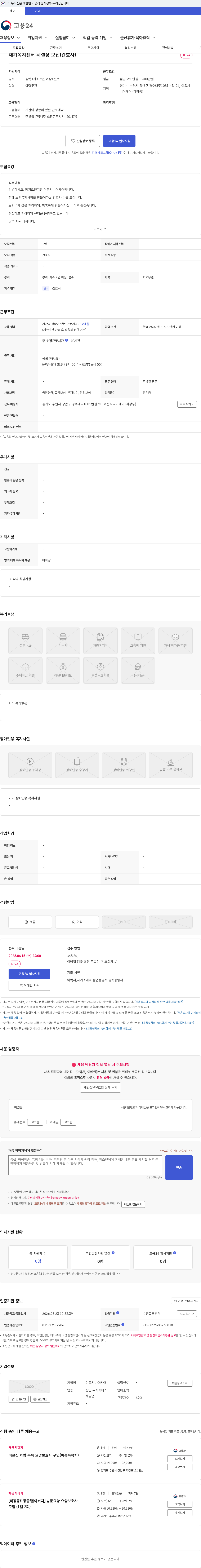Click lower 고용24 입사지원 button
The image size is (201, 1568).
pos(29,974)
